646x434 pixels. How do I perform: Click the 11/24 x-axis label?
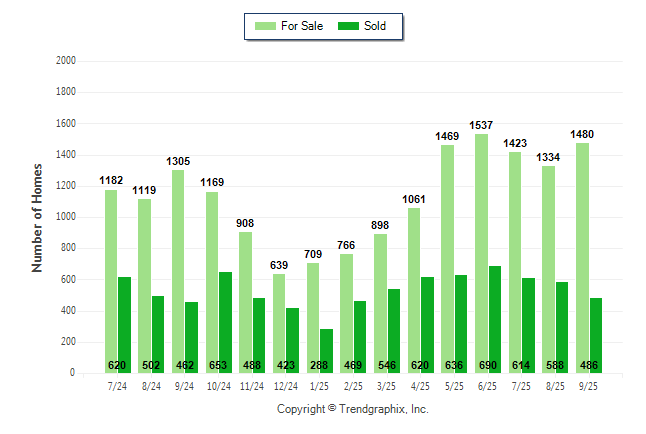tap(252, 385)
